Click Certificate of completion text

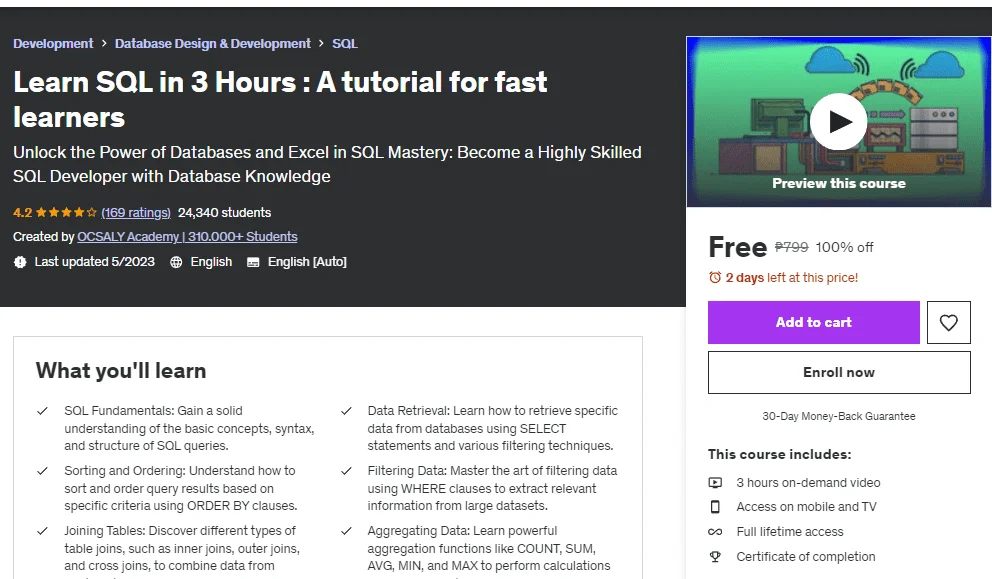[x=806, y=557]
